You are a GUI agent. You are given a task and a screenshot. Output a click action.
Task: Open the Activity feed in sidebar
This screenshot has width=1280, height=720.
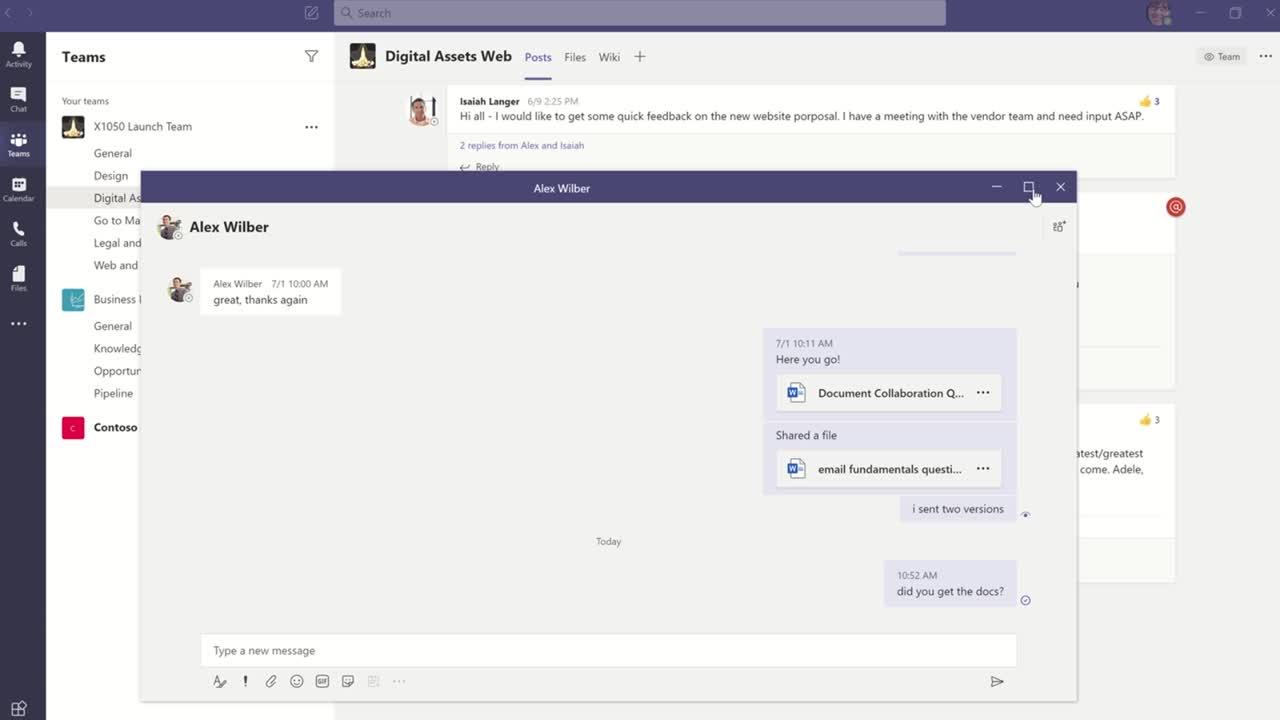pos(18,54)
